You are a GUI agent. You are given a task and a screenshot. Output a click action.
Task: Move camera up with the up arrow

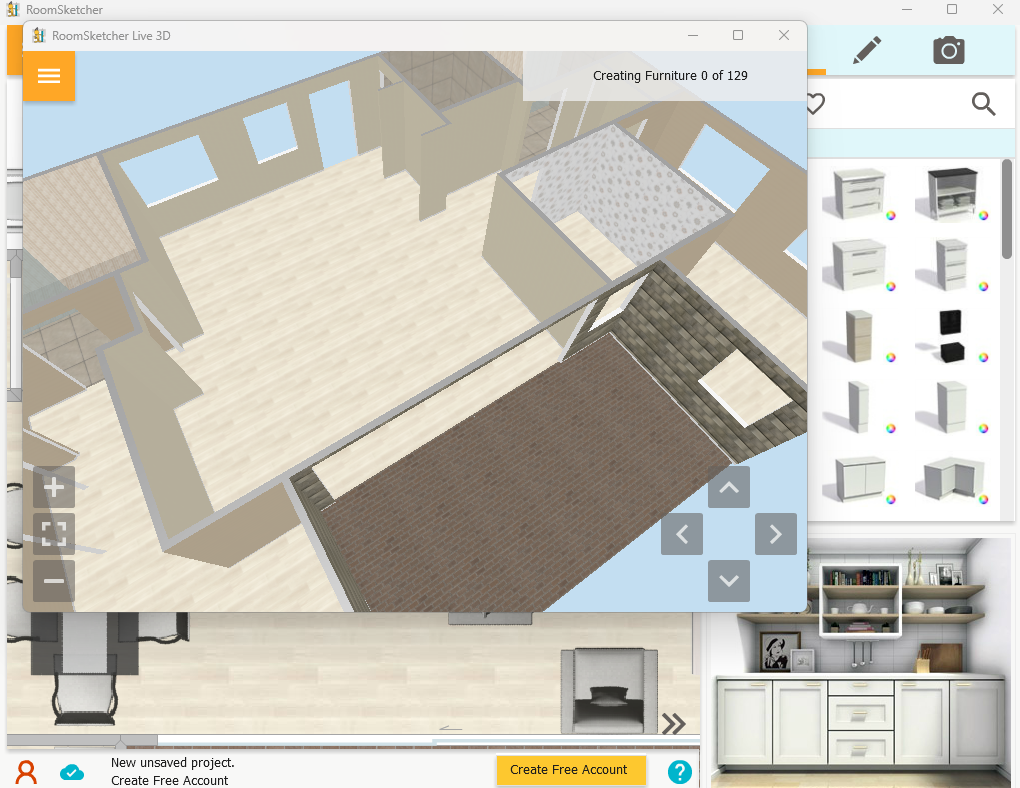coord(729,487)
